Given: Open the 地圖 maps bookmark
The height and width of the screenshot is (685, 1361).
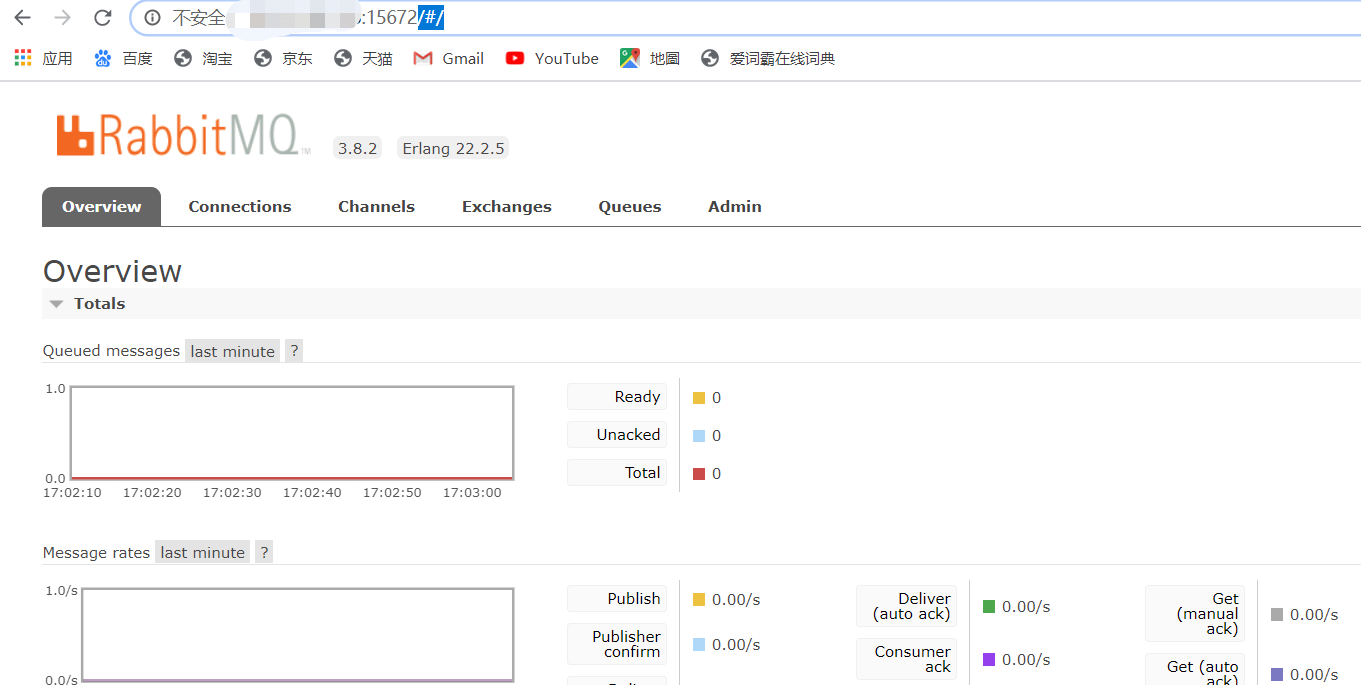Looking at the screenshot, I should pyautogui.click(x=650, y=59).
